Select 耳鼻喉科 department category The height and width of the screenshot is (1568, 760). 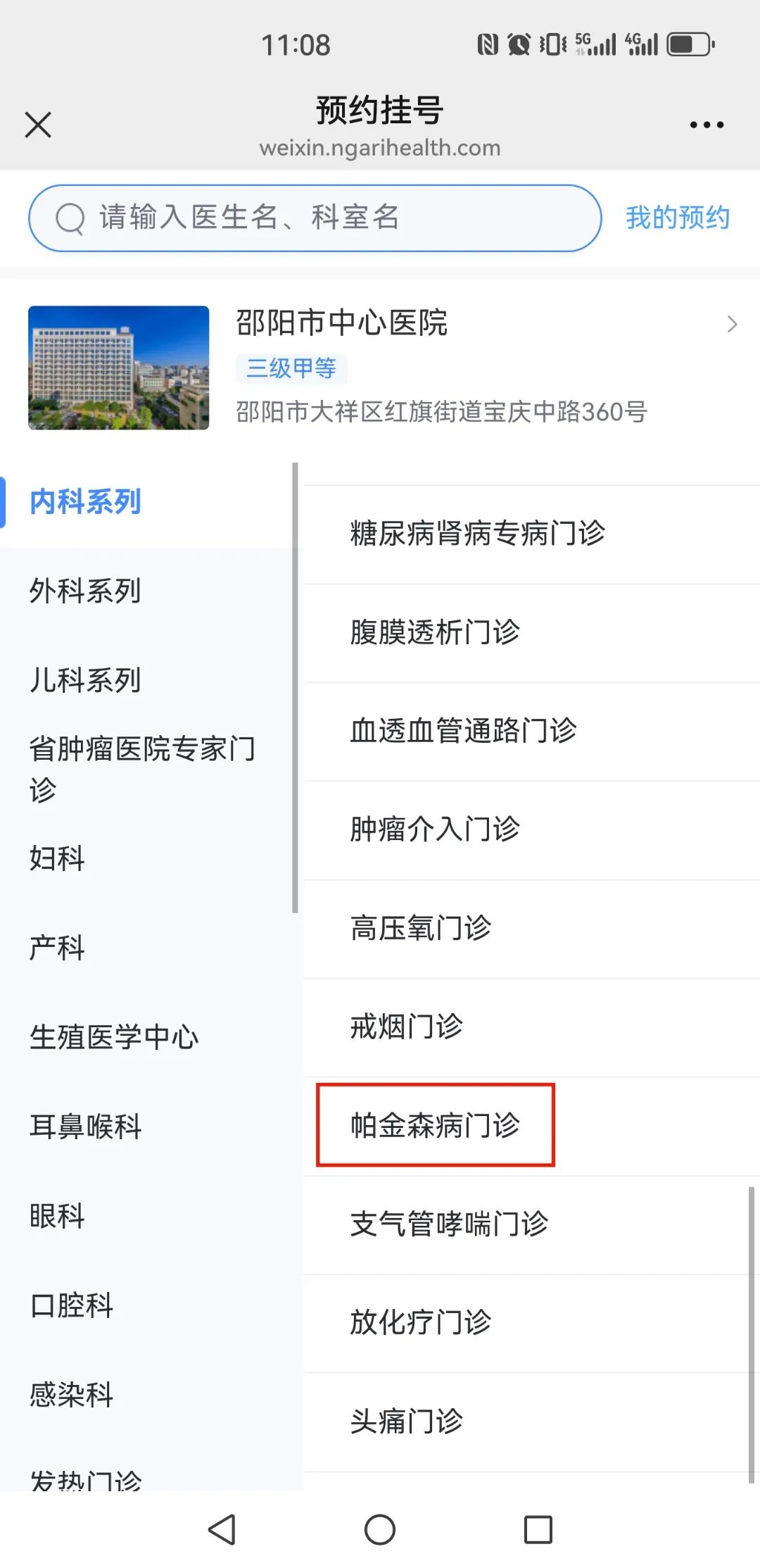[x=85, y=1127]
